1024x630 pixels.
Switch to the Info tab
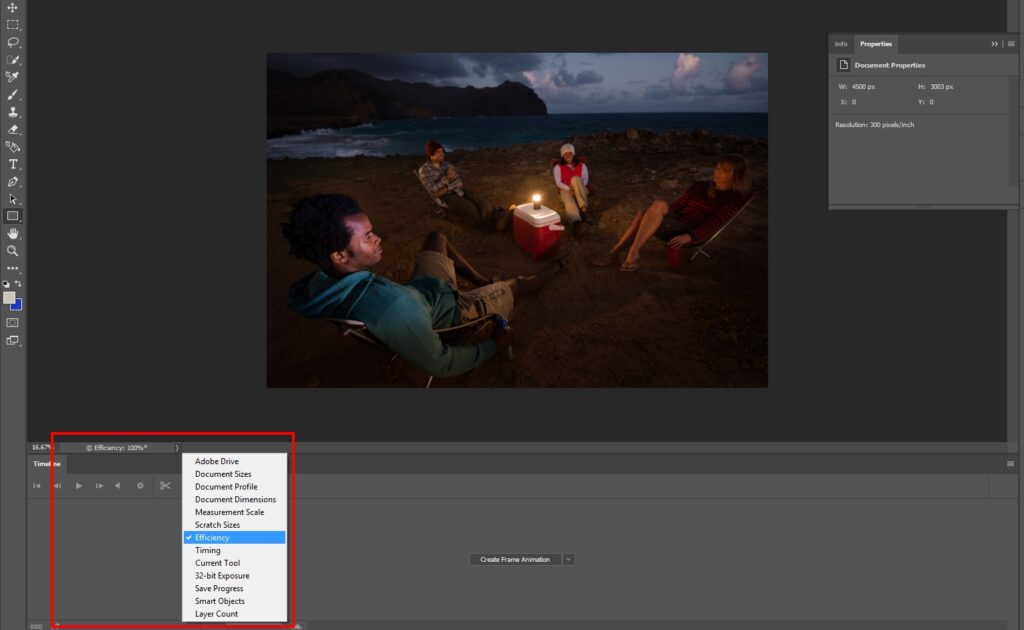point(841,44)
